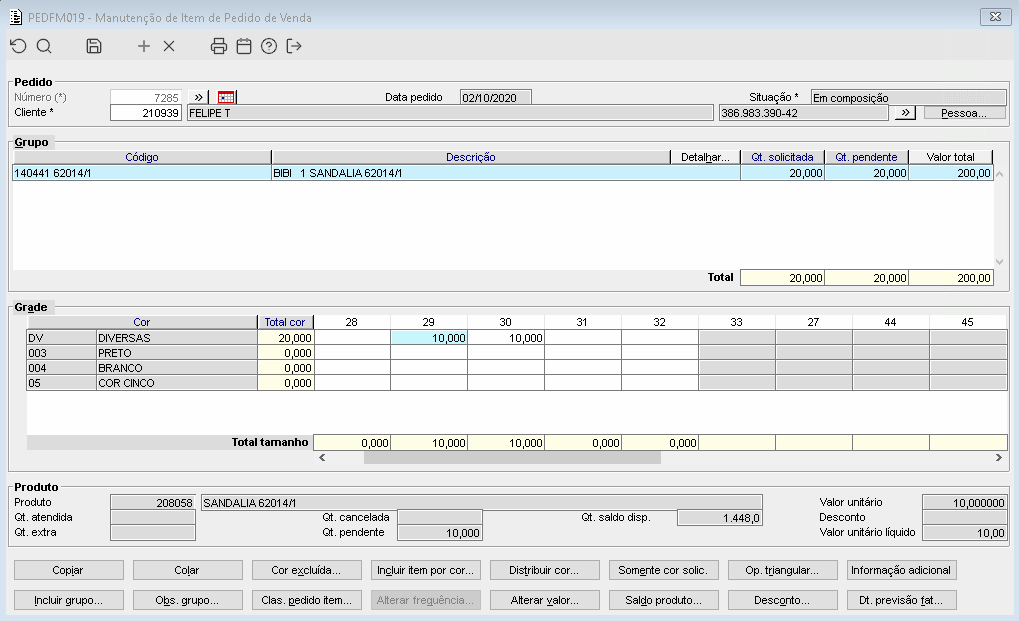Click size 30 cell for DIVERSAS row
Viewport: 1019px width, 621px height.
(506, 338)
